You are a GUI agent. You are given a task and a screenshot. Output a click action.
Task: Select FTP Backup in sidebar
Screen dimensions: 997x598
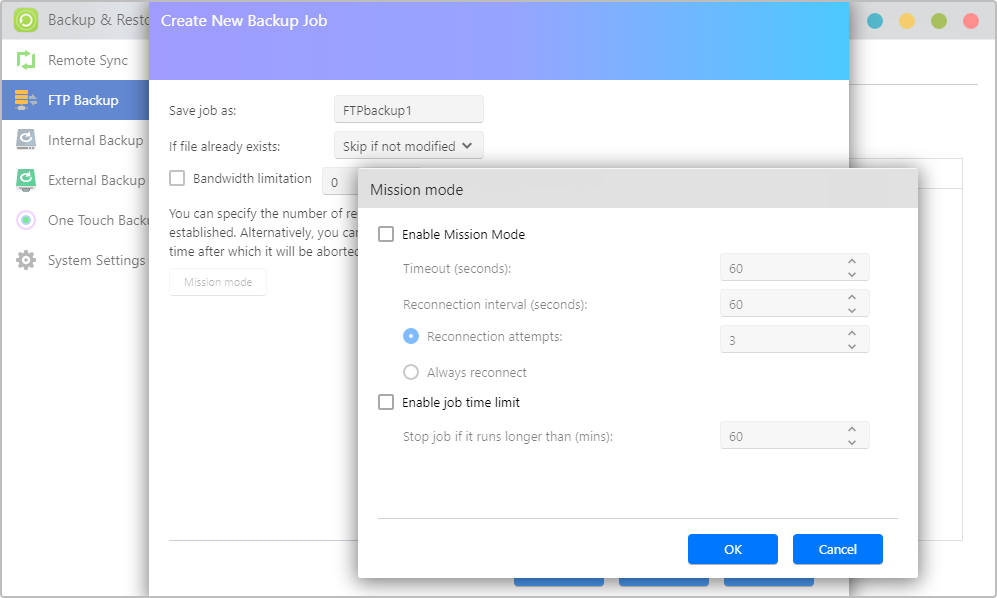pyautogui.click(x=75, y=100)
